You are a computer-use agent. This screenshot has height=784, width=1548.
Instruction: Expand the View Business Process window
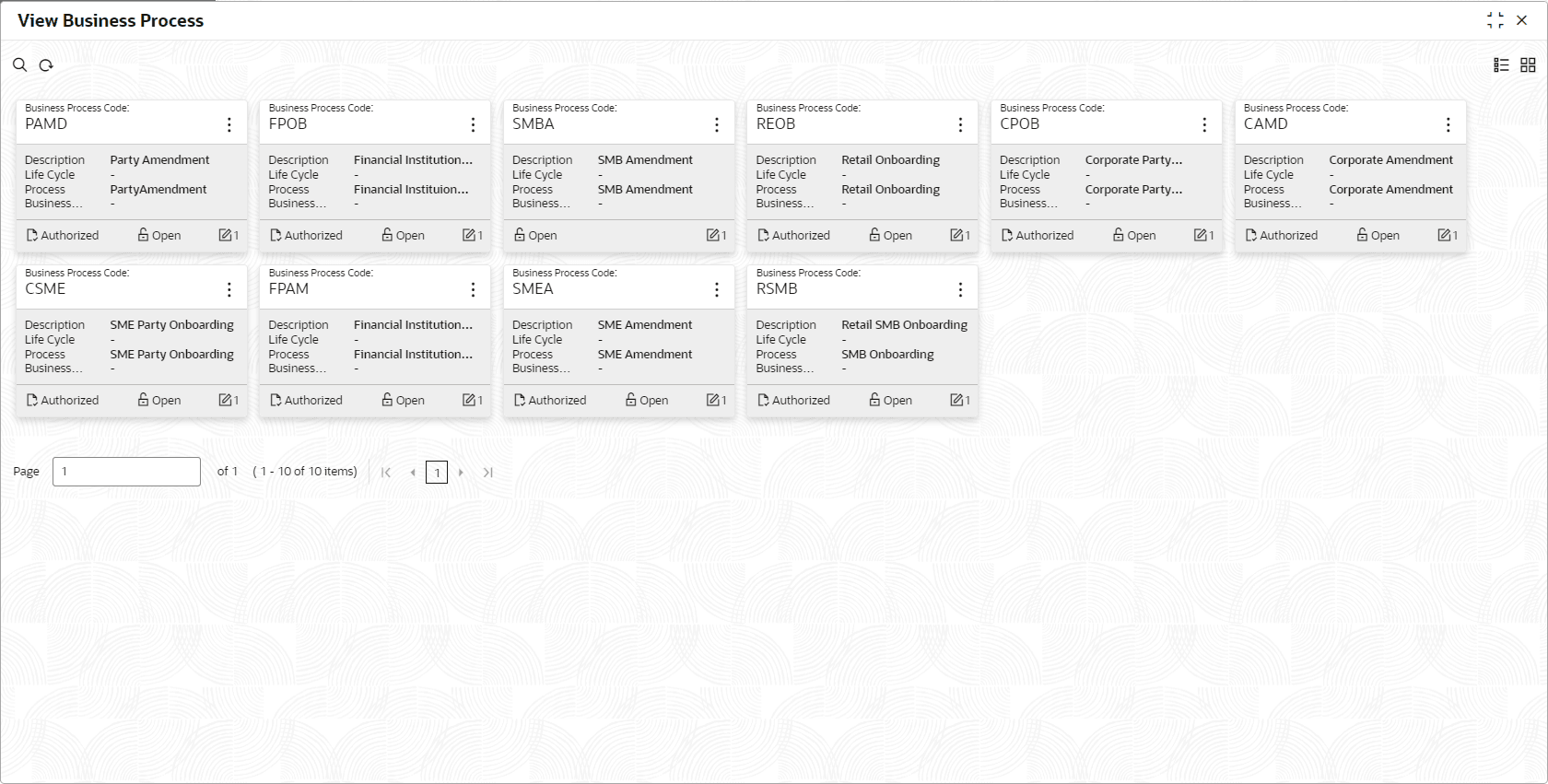(1495, 19)
